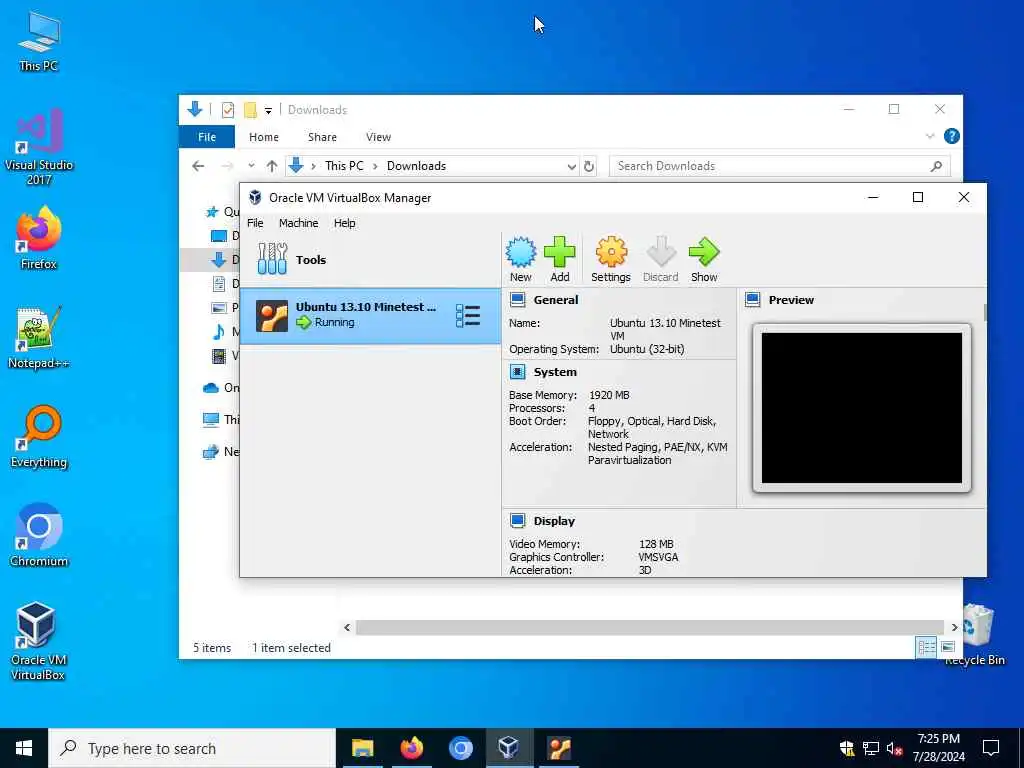Click Properties checkmark icon in Explorer title bar
1024x768 pixels.
[227, 110]
